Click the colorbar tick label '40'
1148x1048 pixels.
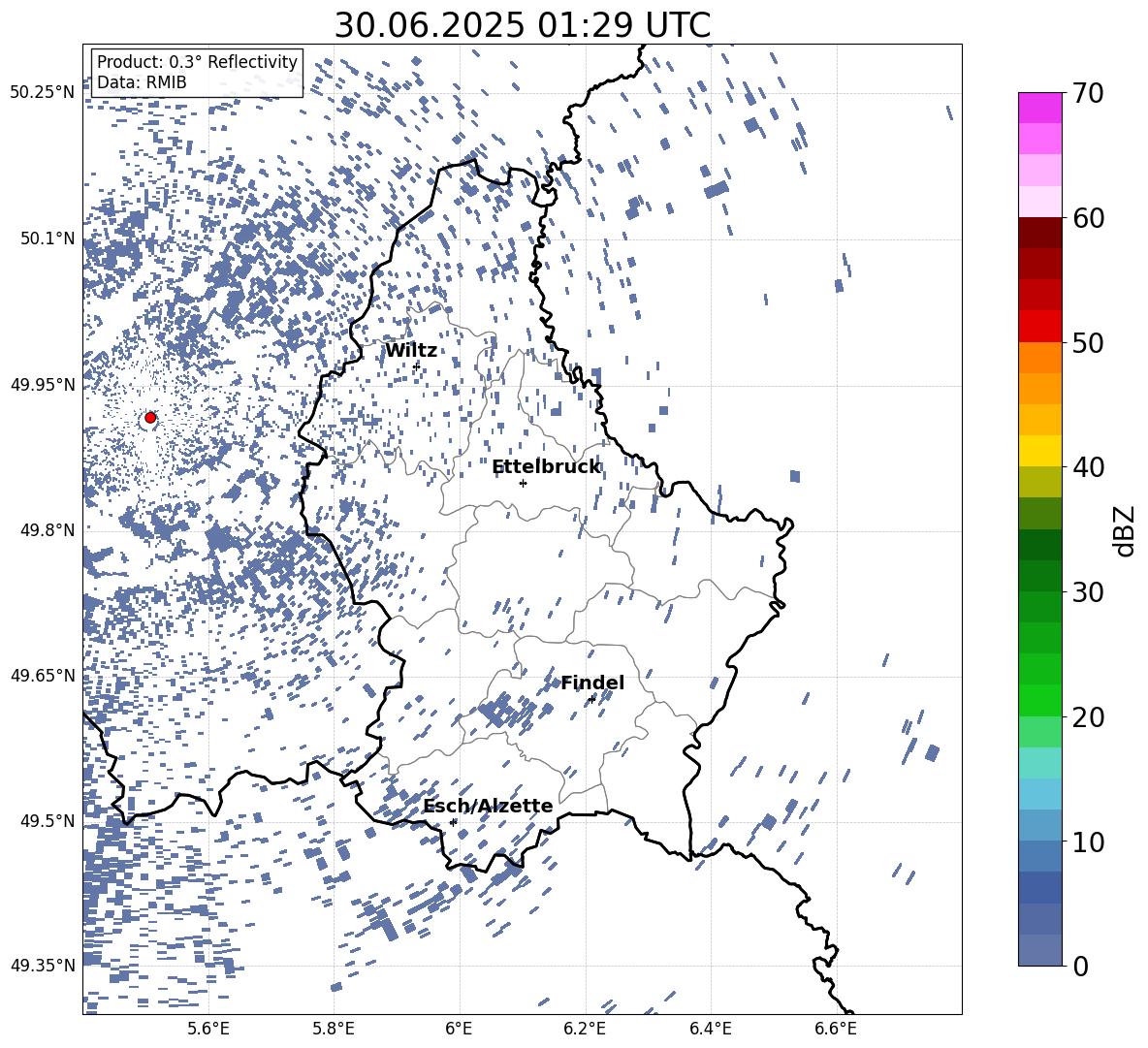pos(1088,467)
